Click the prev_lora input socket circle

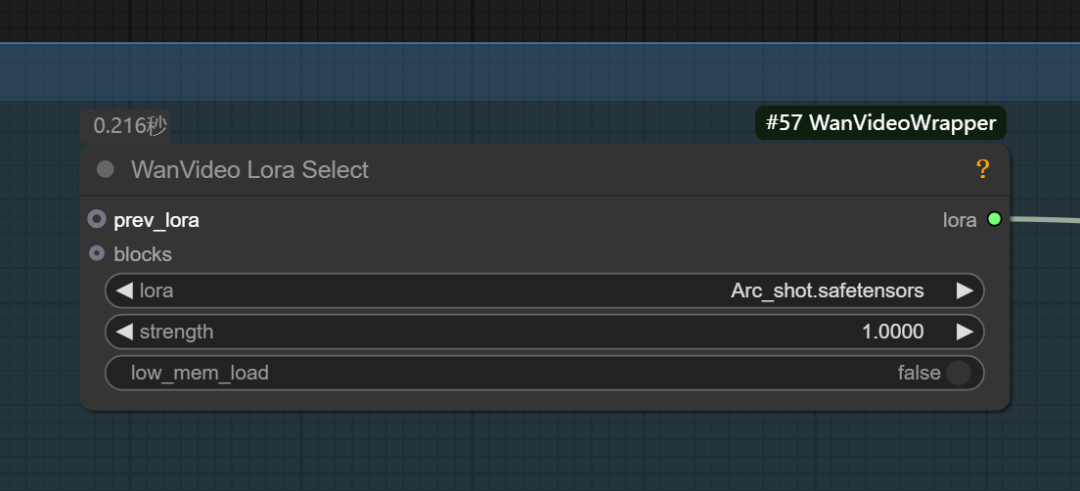(x=97, y=220)
